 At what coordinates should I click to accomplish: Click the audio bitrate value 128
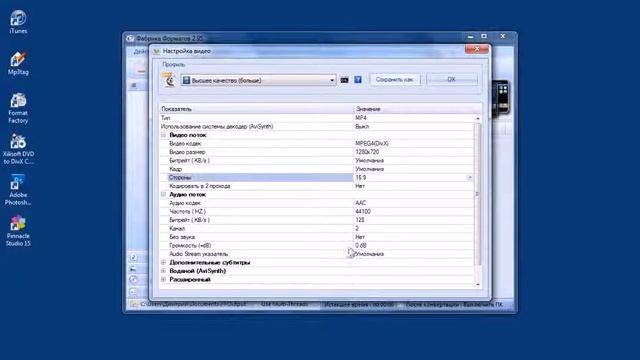[360, 220]
